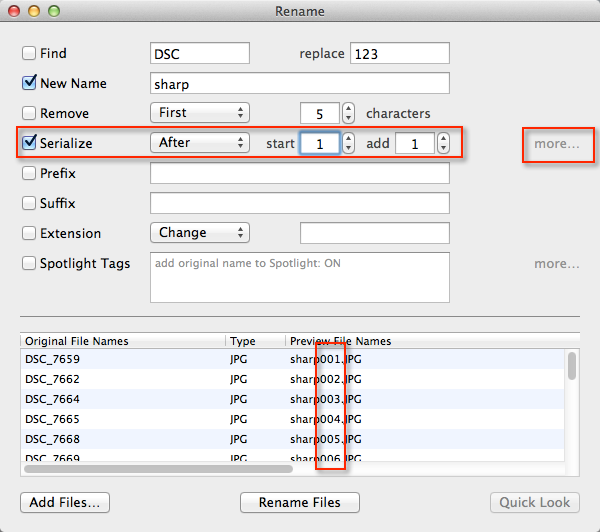The height and width of the screenshot is (532, 600).
Task: Toggle the Serialize checkbox off
Action: (29, 143)
